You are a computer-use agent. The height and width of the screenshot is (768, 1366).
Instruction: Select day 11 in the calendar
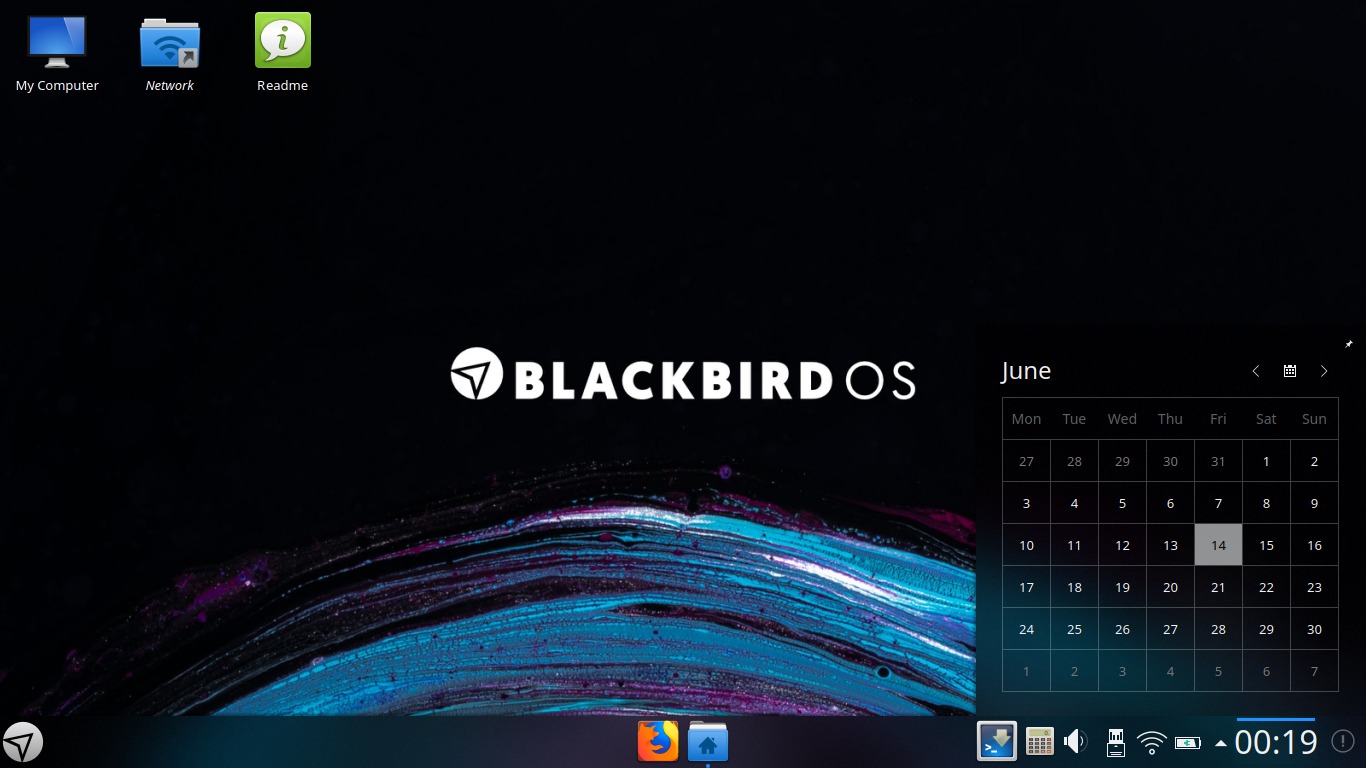pyautogui.click(x=1074, y=545)
